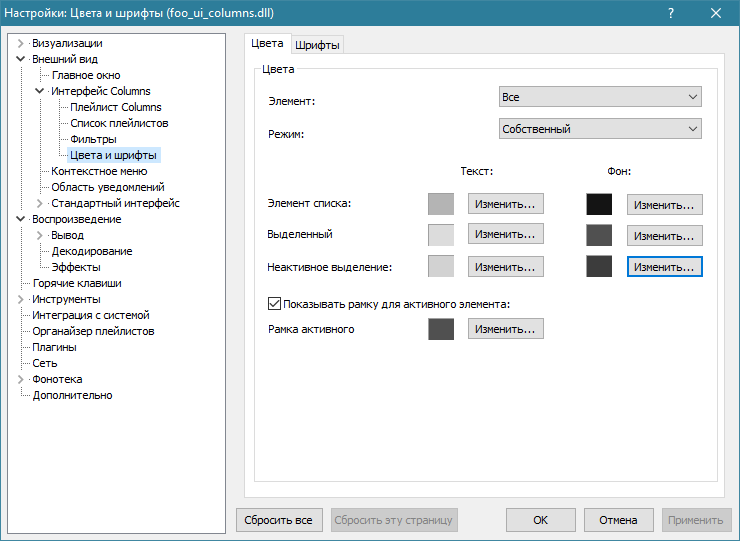Click the 'Элемент списка' text color swatch

441,204
